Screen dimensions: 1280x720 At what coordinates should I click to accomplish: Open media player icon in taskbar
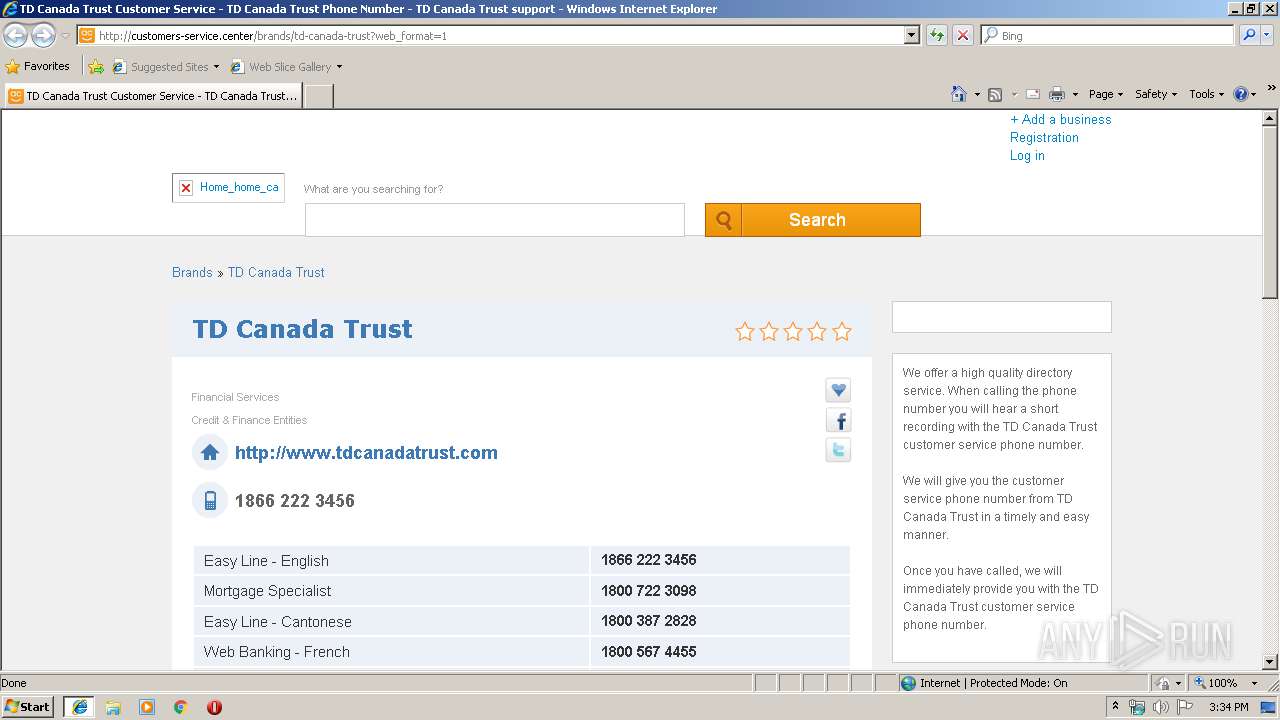coord(147,707)
